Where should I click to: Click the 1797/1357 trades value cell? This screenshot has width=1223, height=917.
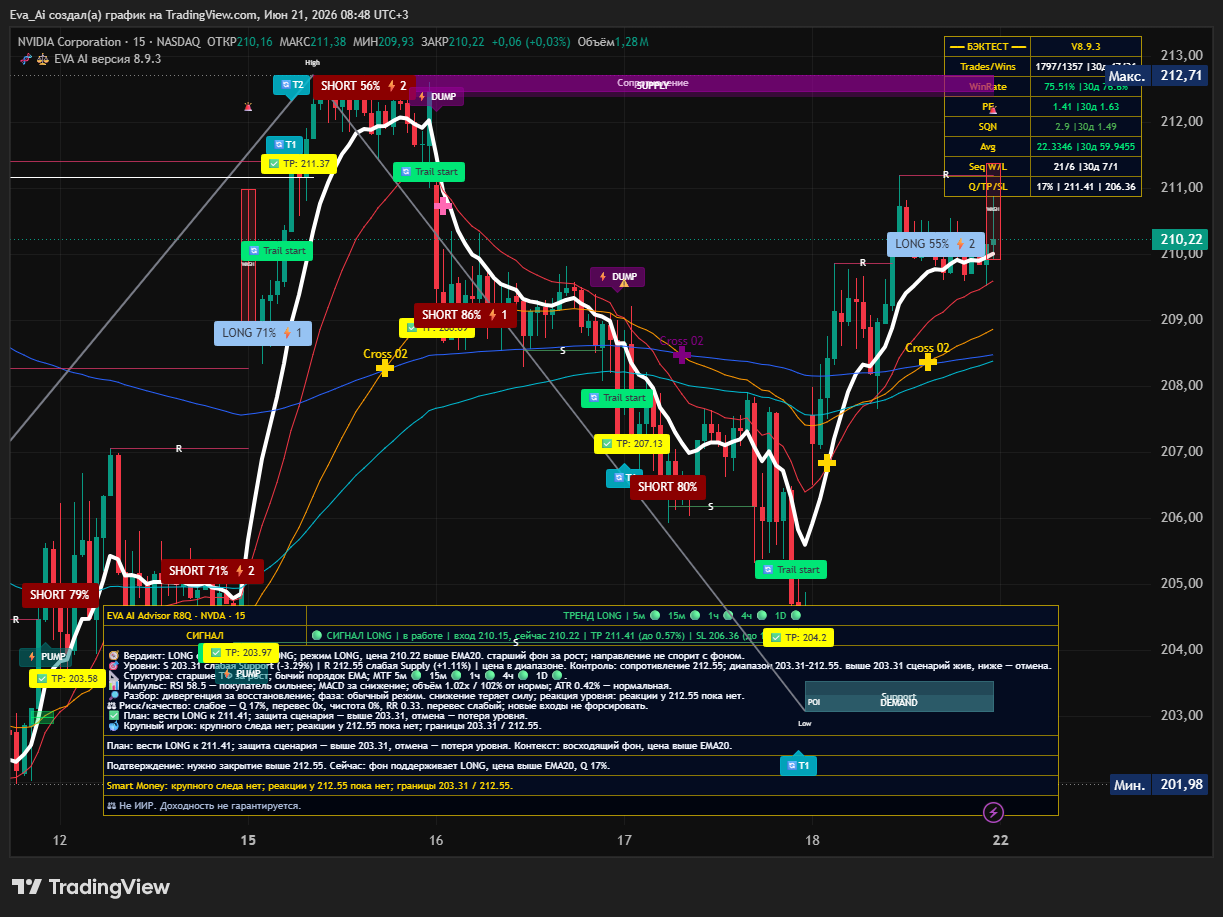pos(1085,66)
